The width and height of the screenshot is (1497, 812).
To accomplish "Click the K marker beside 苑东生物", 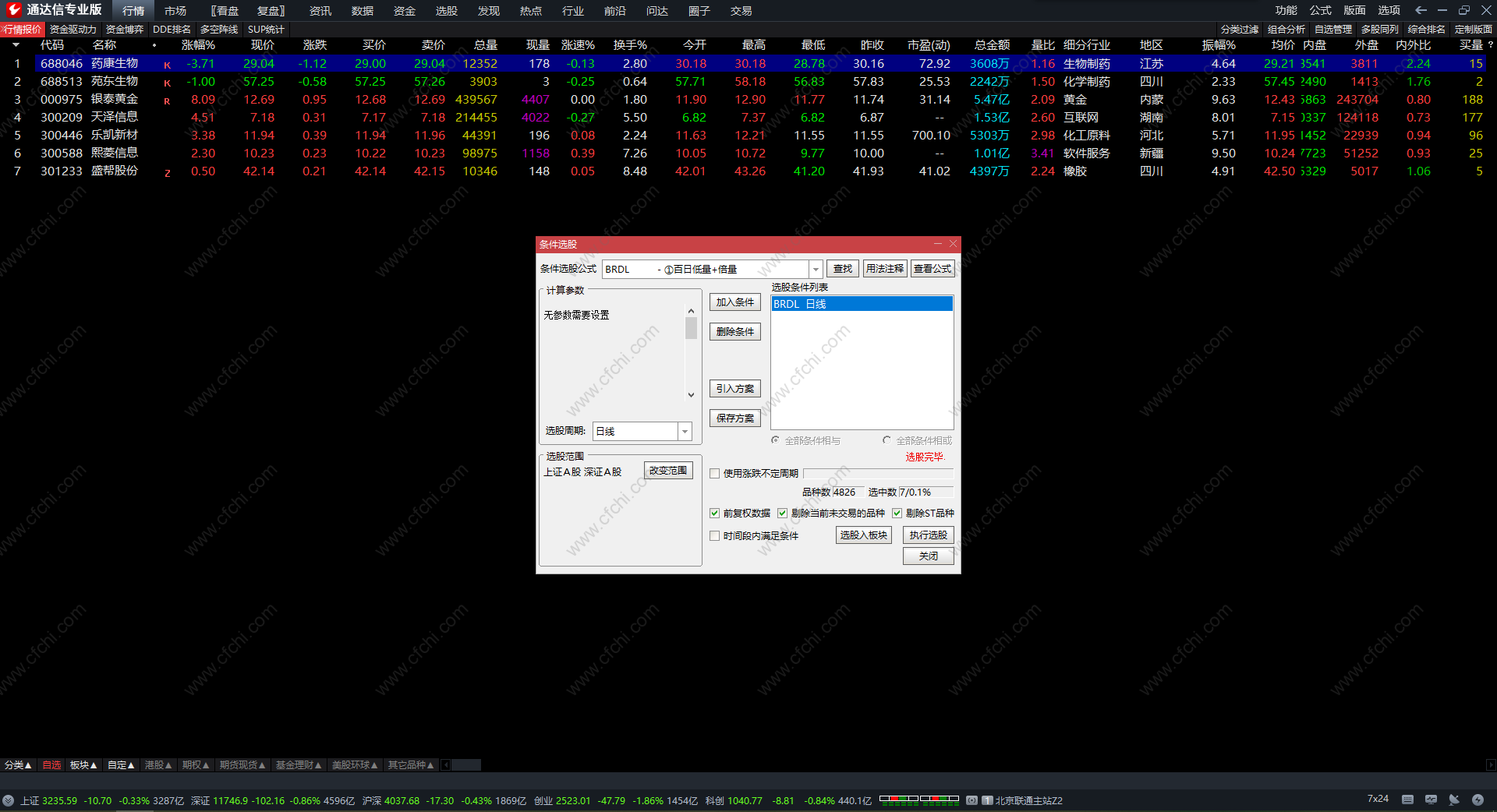I will coord(167,83).
